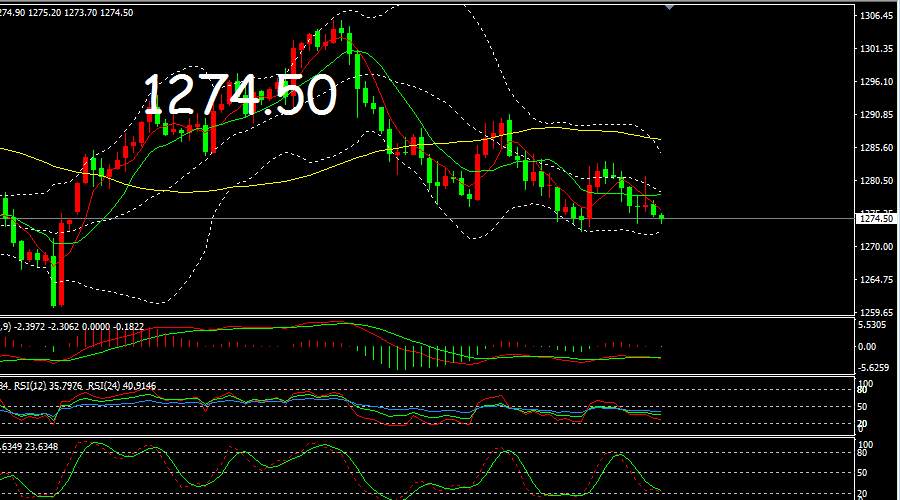
Task: Click the 1280.50 price axis label
Action: [876, 181]
